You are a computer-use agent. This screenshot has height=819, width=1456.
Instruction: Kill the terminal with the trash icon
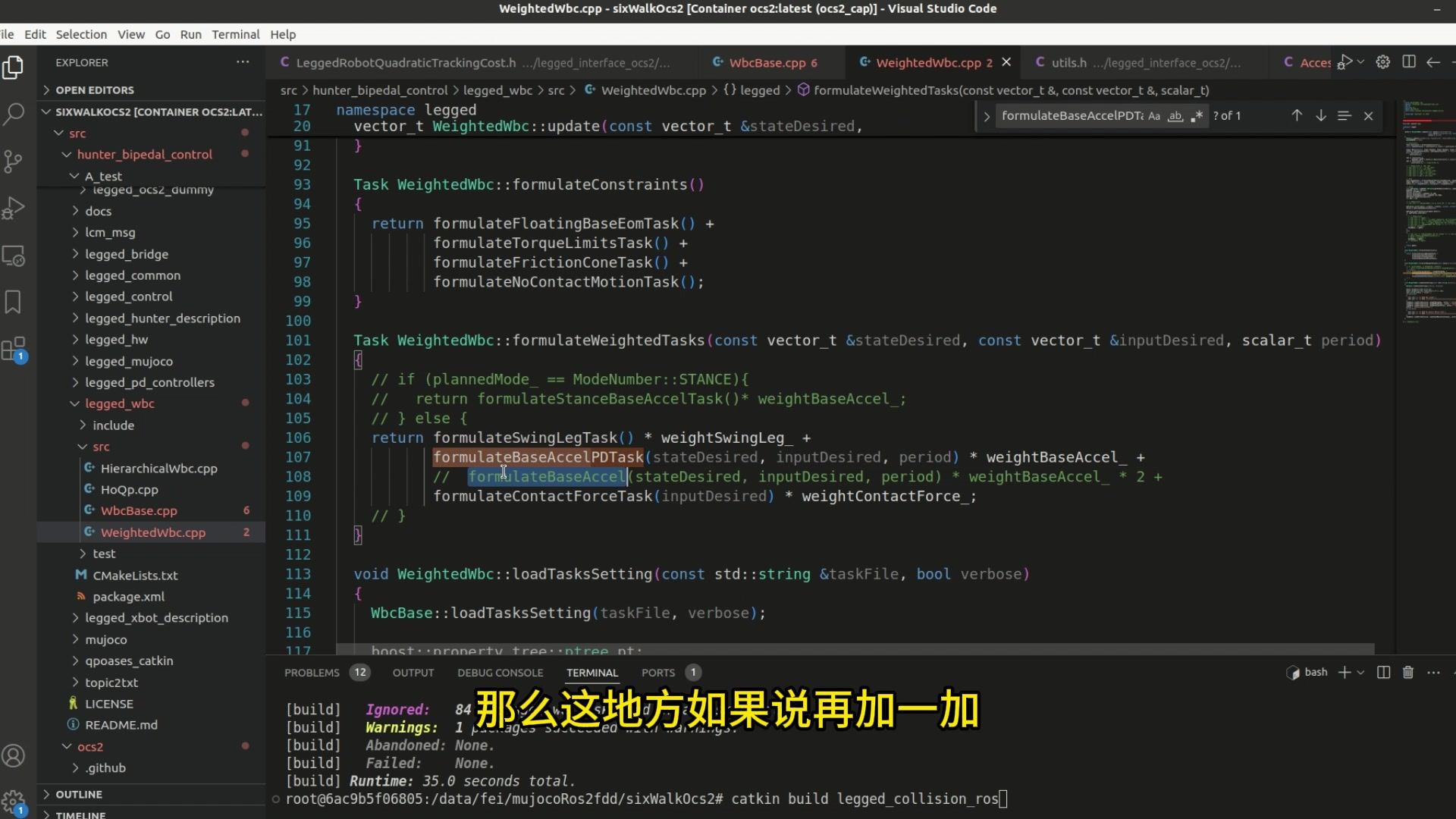[x=1407, y=673]
